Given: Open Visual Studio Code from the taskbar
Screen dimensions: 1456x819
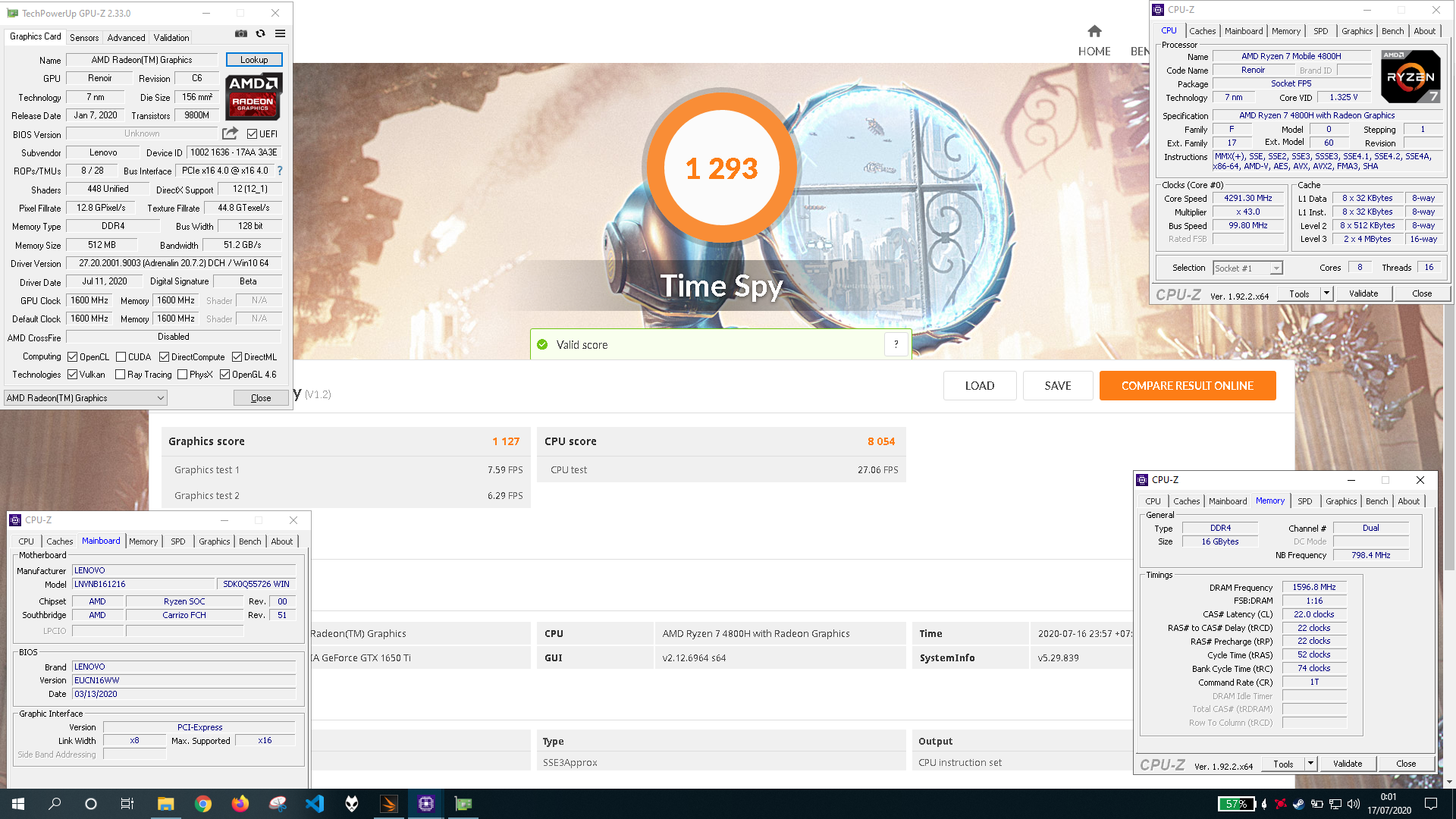Looking at the screenshot, I should coord(314,804).
